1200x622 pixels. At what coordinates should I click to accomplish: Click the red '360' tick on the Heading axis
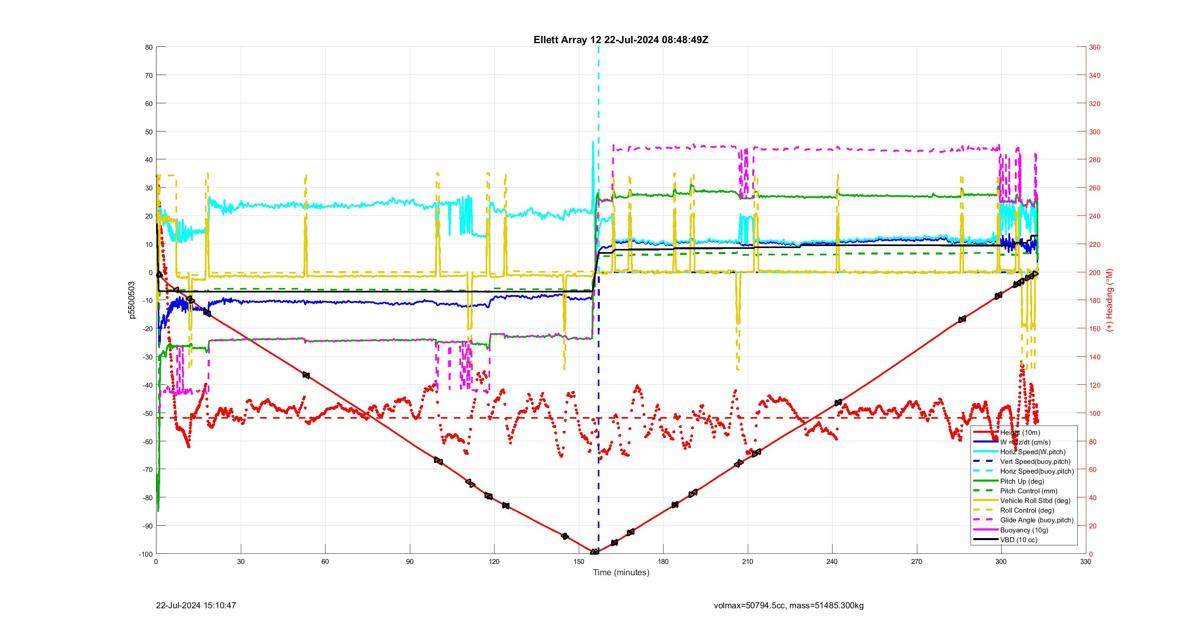(1095, 47)
